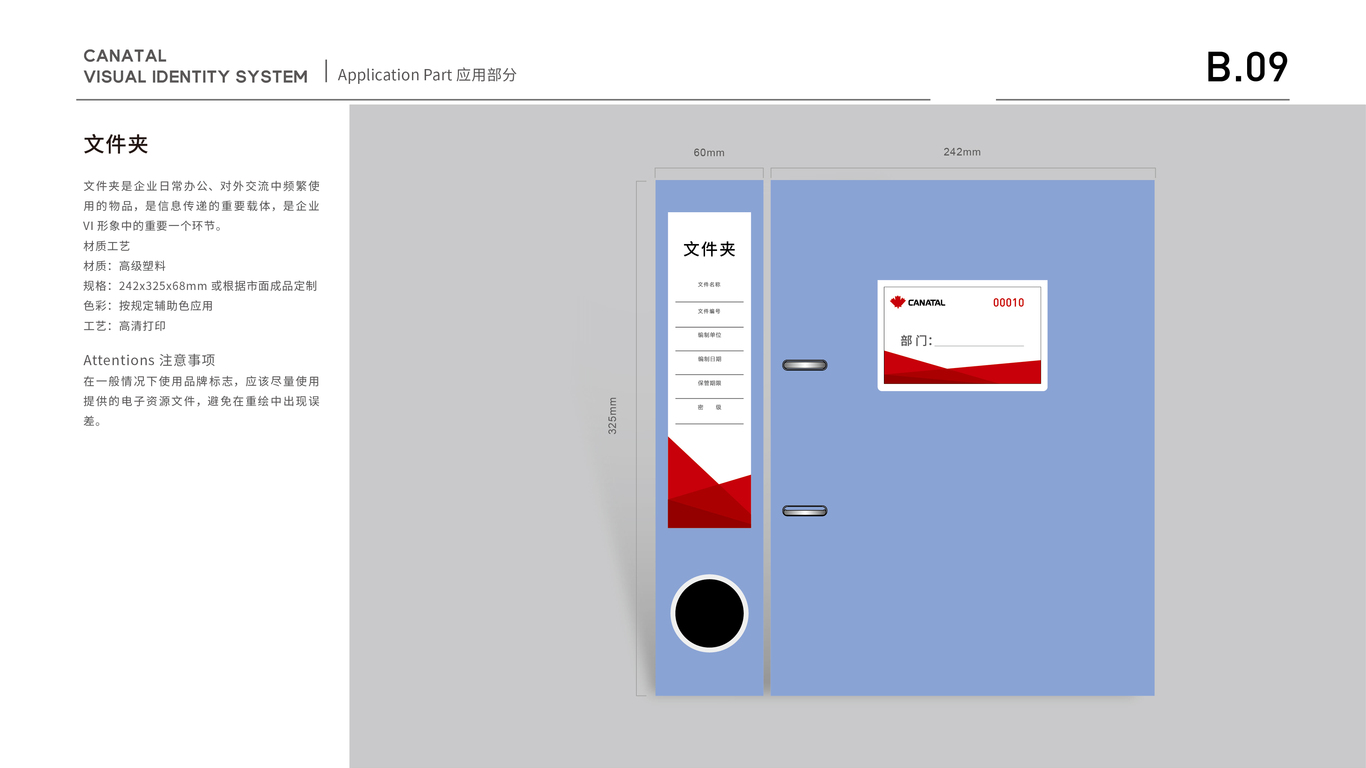Click the 色彩：按规定辅助色应用 line
This screenshot has height=768, width=1366.
coord(148,306)
